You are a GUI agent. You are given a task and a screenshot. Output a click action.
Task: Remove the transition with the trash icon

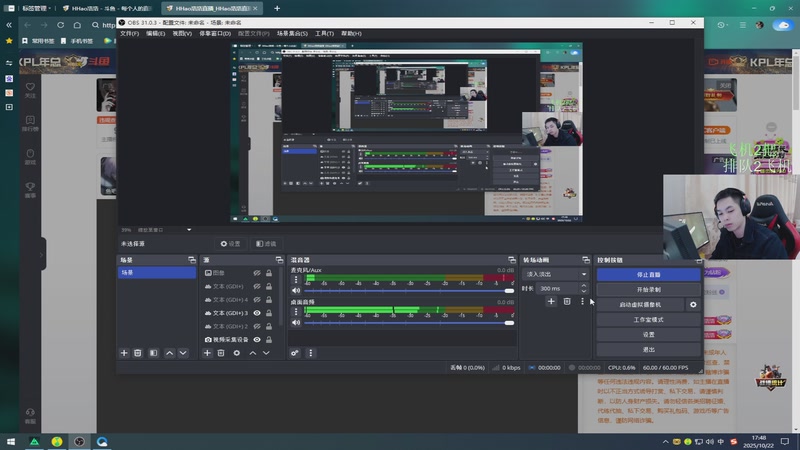click(x=567, y=302)
